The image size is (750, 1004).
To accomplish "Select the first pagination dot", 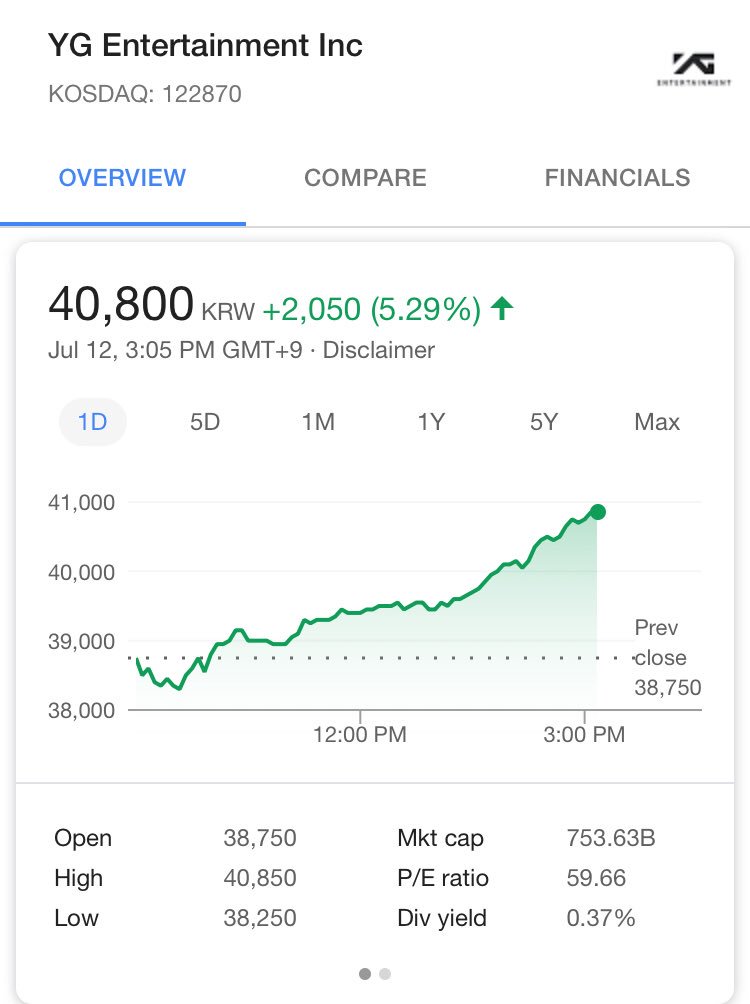I will point(365,974).
